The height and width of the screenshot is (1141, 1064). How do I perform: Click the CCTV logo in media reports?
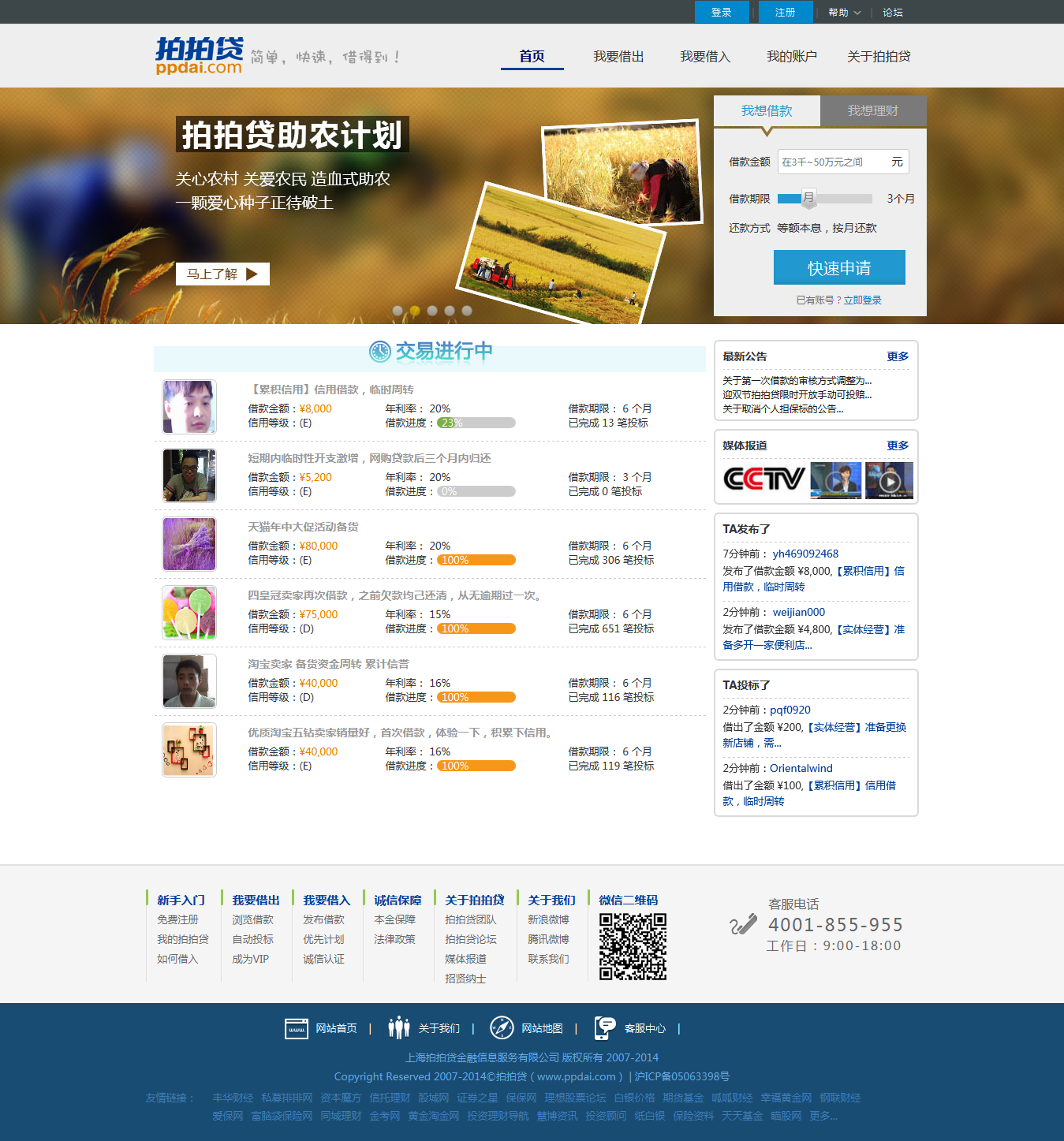[x=763, y=479]
